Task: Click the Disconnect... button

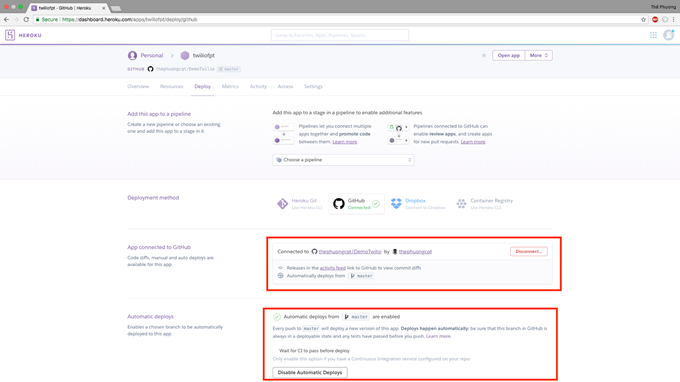Action: (529, 251)
